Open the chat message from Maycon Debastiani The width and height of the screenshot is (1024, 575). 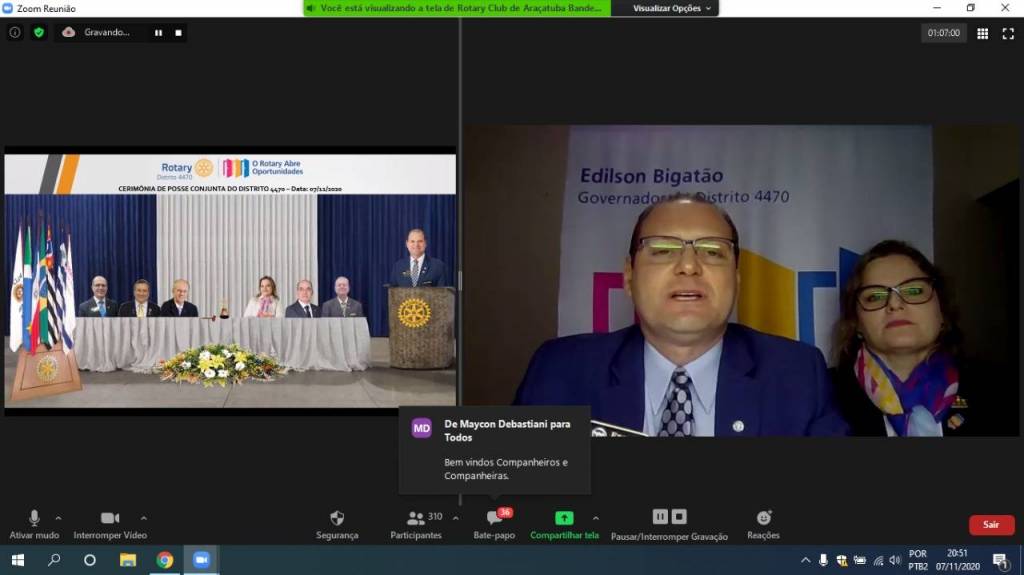[x=494, y=448]
